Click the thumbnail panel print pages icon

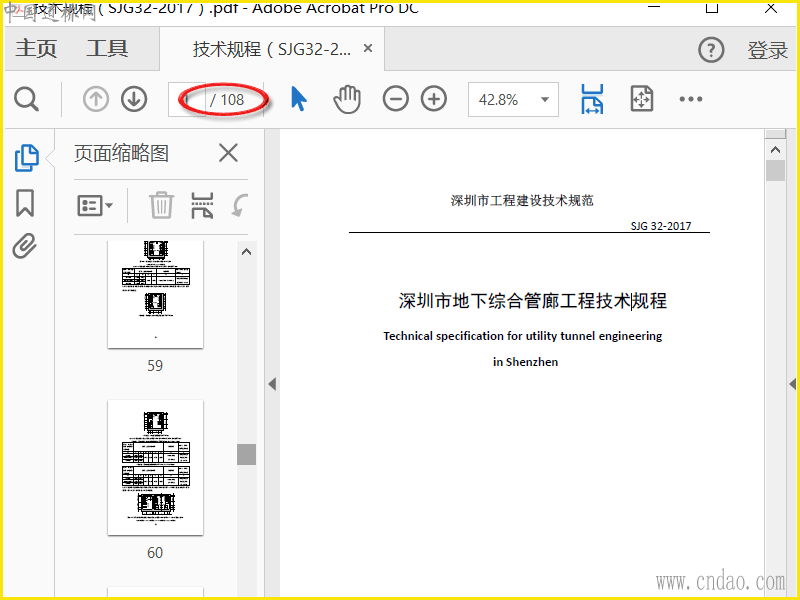pyautogui.click(x=202, y=206)
